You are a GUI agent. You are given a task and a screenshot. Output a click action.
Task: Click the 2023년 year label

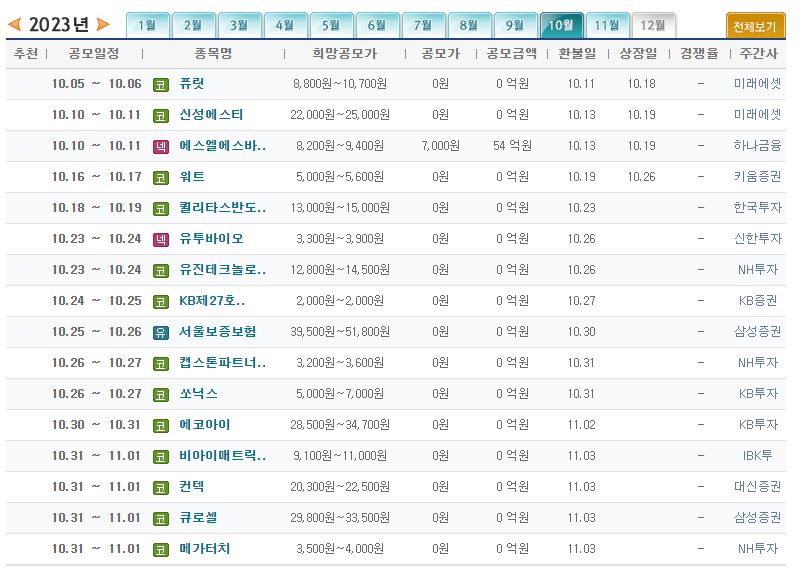(x=59, y=25)
